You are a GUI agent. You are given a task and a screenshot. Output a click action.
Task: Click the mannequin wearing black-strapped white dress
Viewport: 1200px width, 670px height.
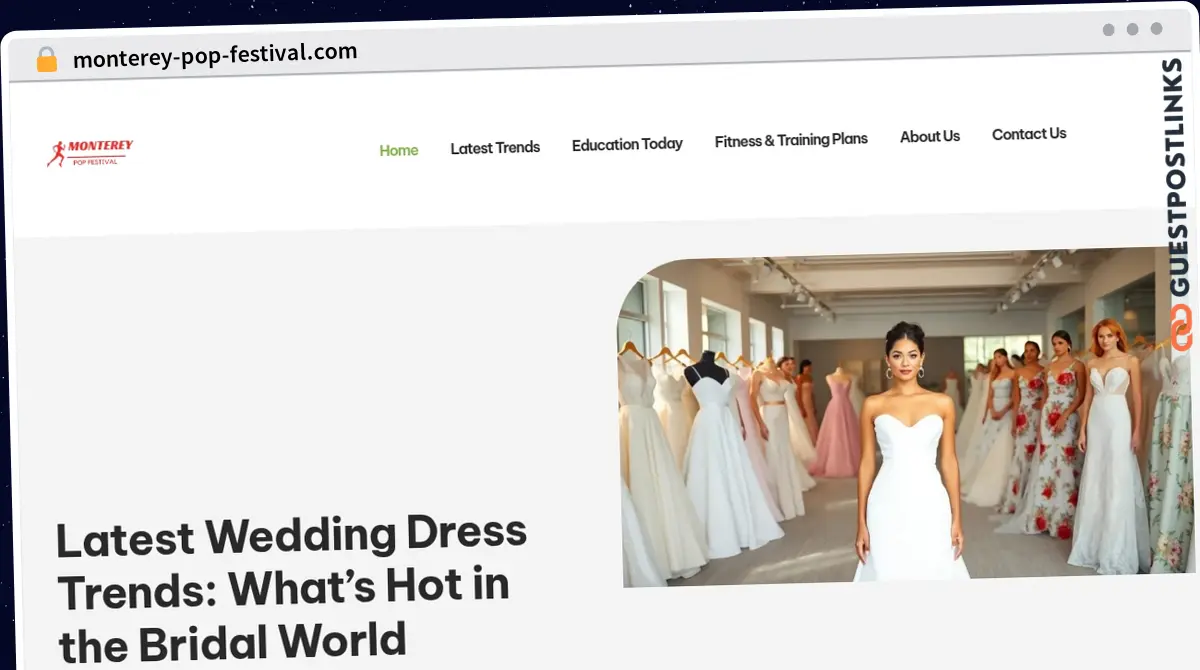(x=718, y=460)
